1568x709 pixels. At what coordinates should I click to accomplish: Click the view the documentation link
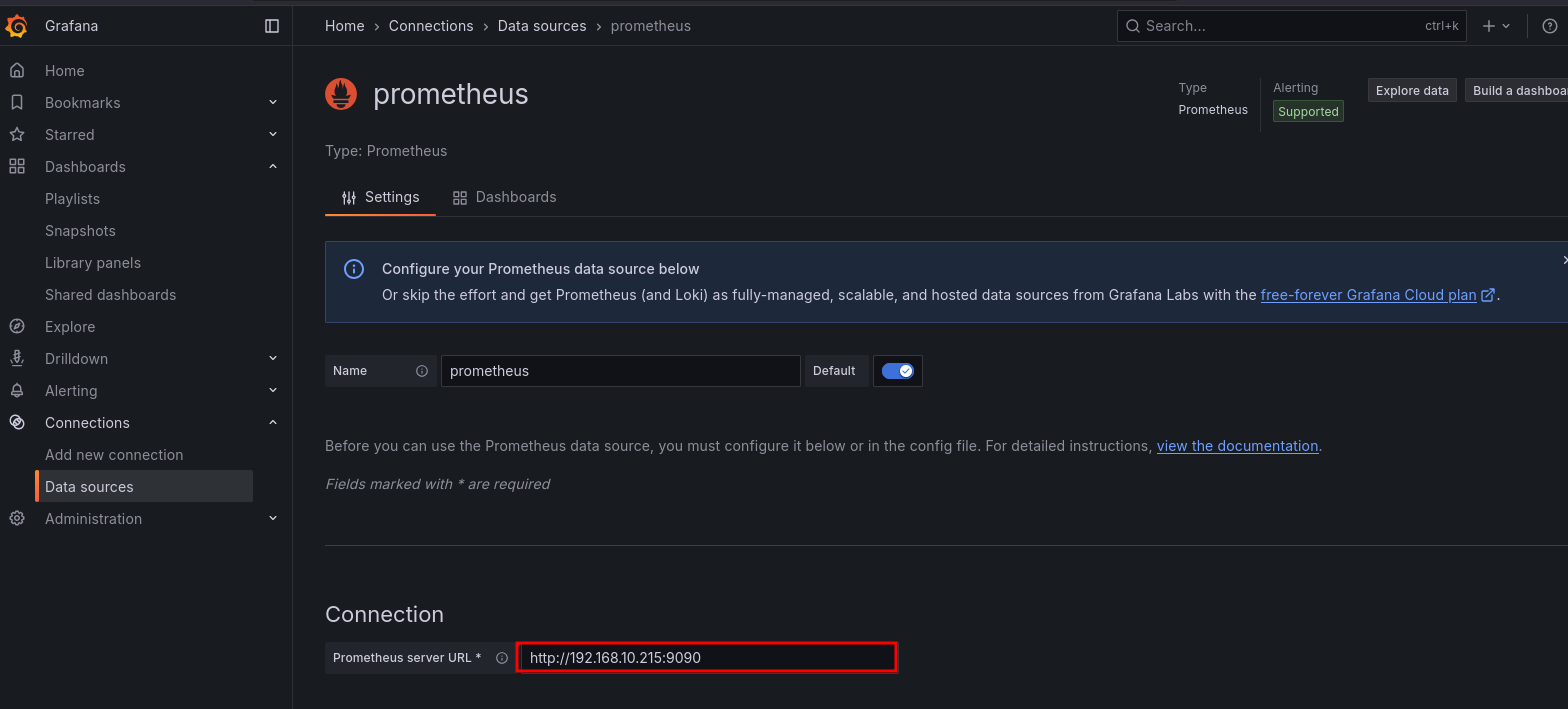[1237, 446]
